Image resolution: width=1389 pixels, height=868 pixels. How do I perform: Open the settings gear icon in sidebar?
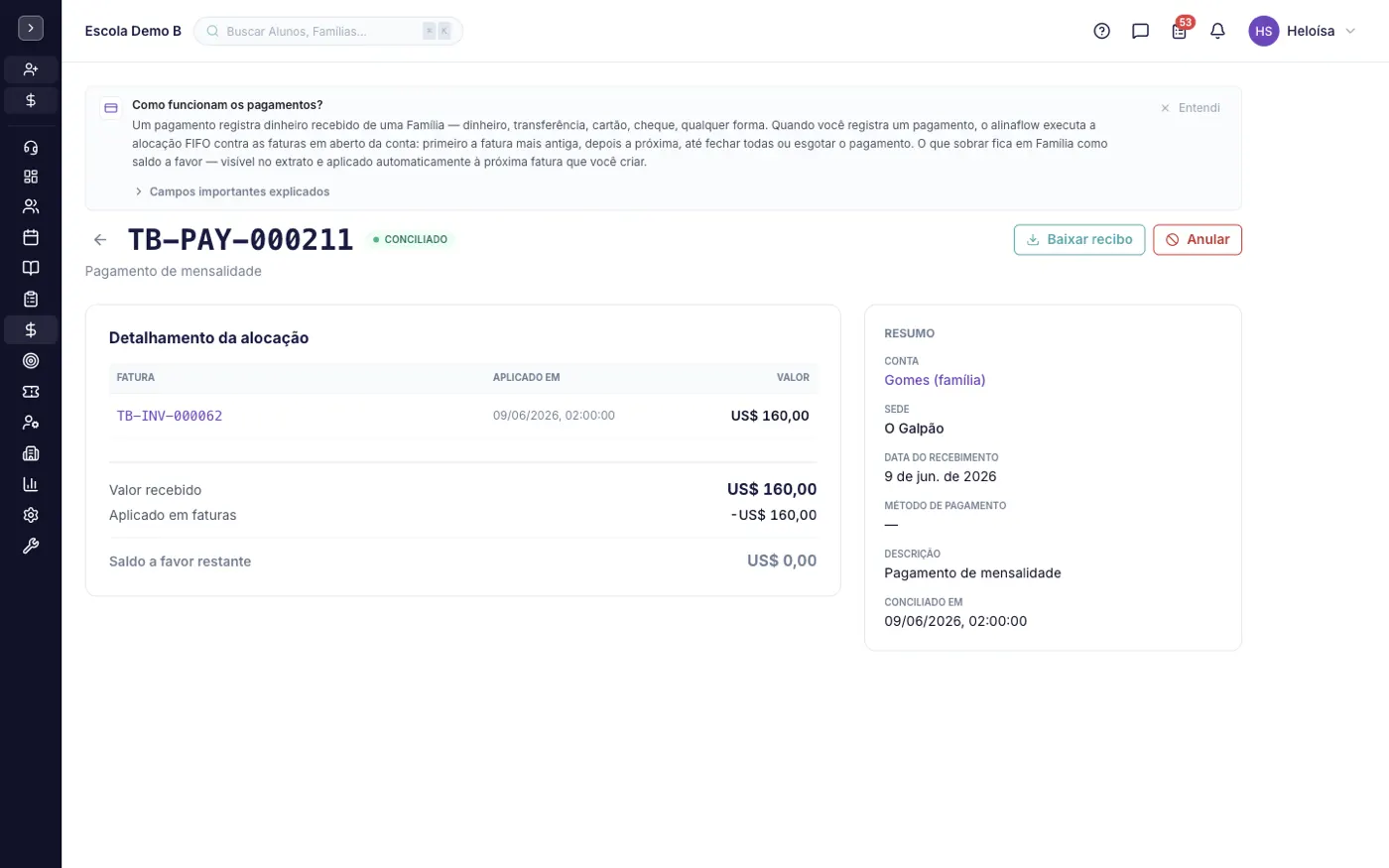pos(31,515)
